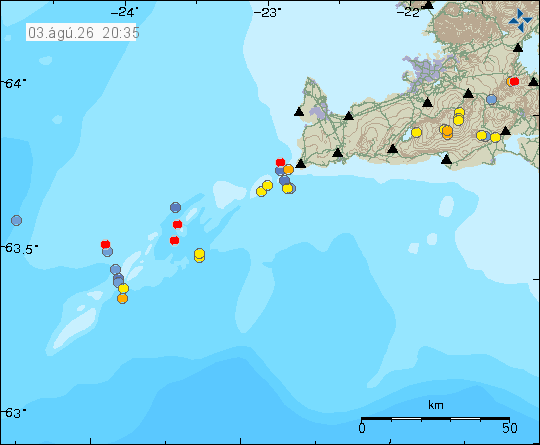Click the red quake marker near the peninsula tip
540x445 pixels.
click(x=280, y=162)
